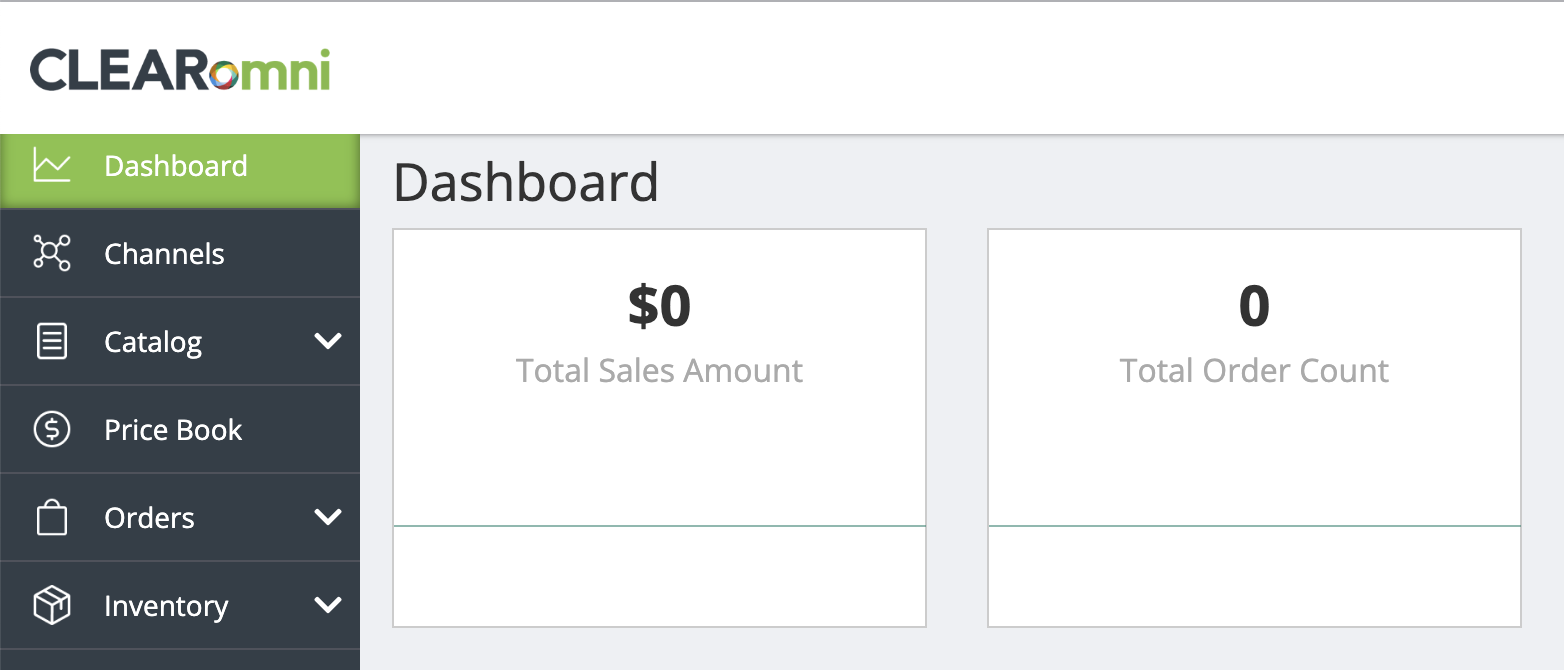Click the Dashboard page heading
Screen dimensions: 1564x670
tap(526, 182)
